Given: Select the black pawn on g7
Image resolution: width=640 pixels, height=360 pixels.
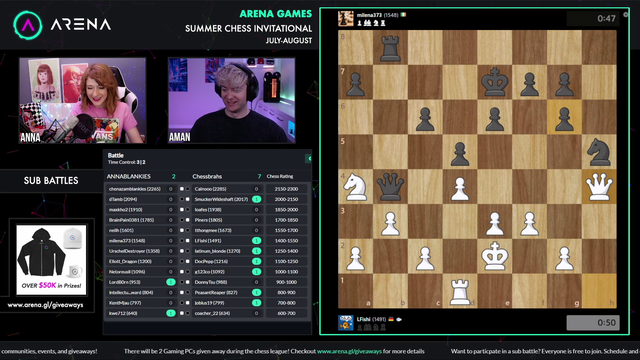Looking at the screenshot, I should point(564,83).
